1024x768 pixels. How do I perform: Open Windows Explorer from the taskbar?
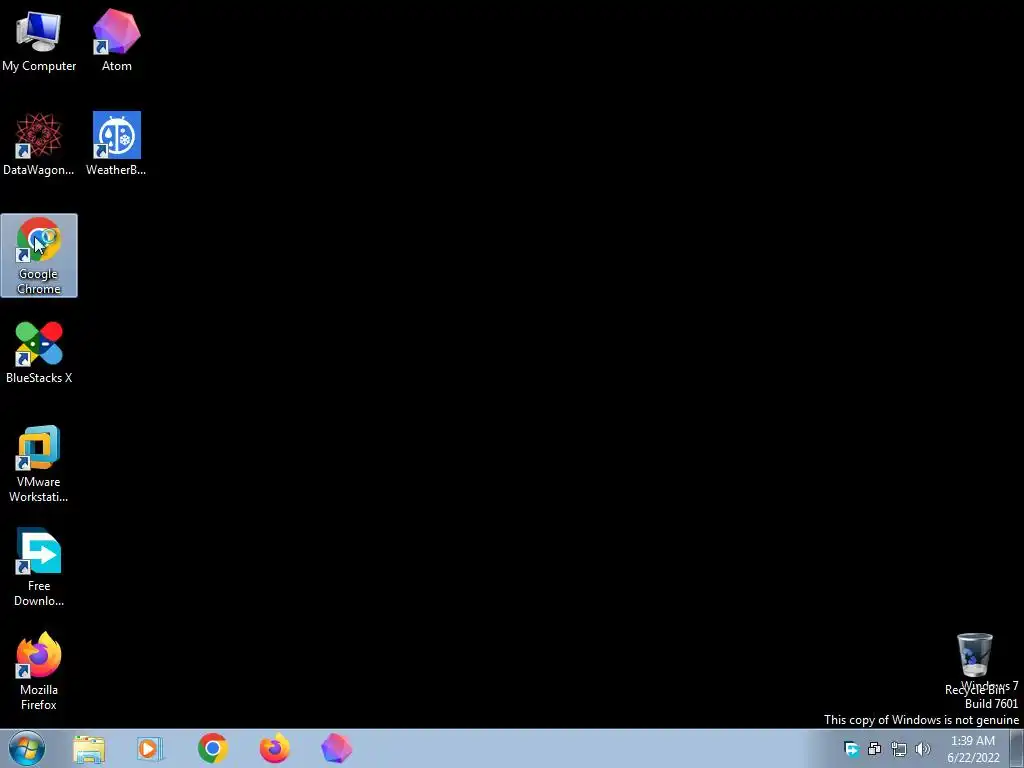[x=89, y=749]
